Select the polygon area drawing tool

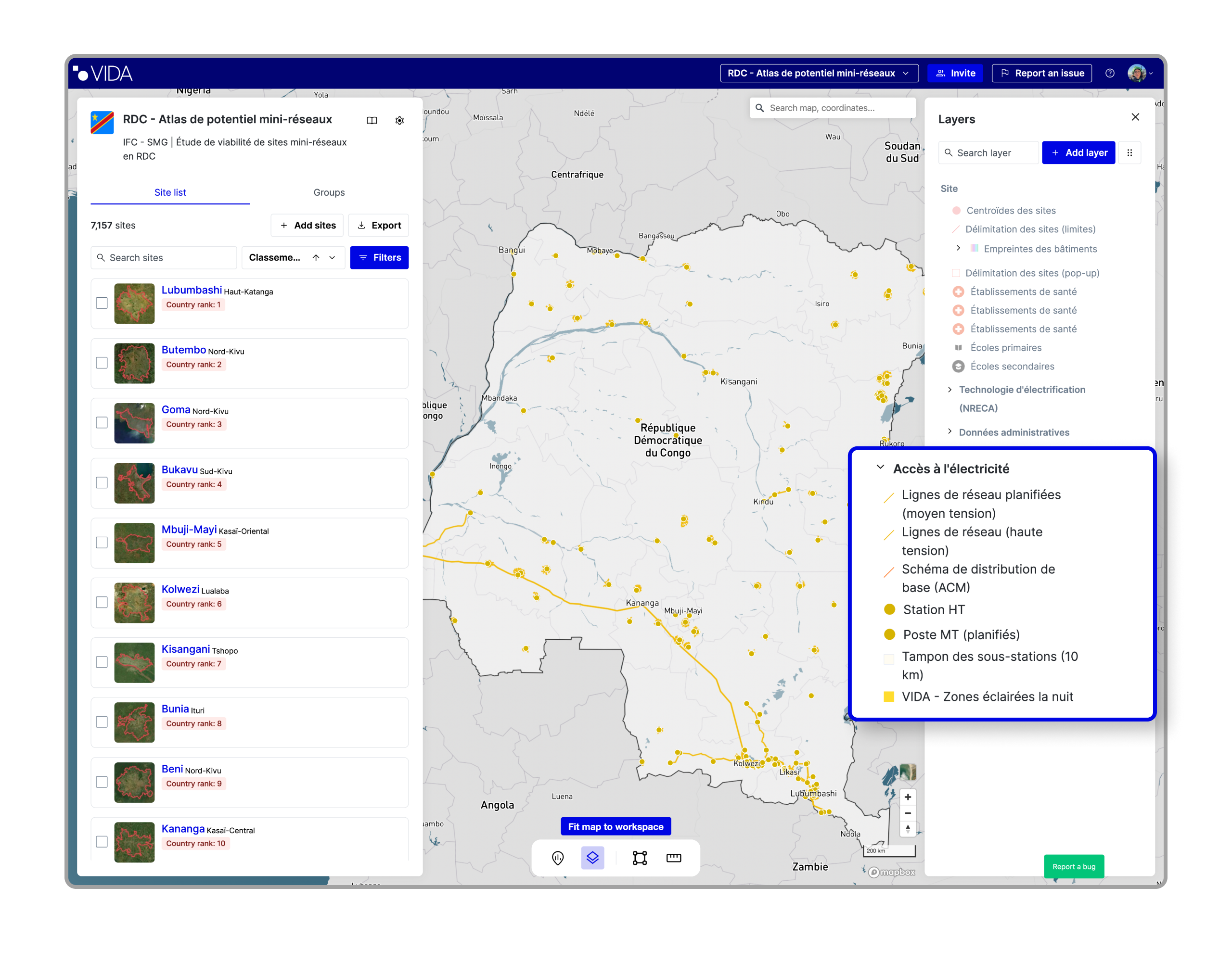(640, 858)
